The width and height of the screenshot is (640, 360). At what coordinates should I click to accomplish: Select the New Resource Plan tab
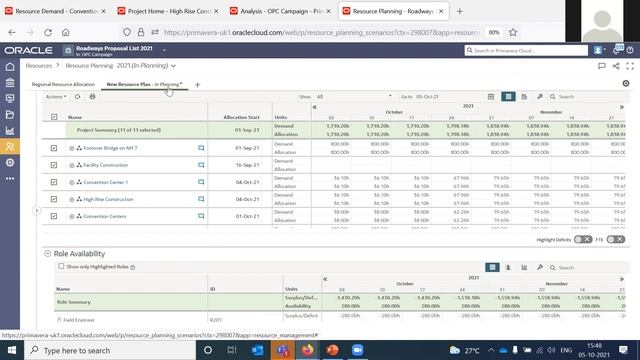tap(144, 84)
